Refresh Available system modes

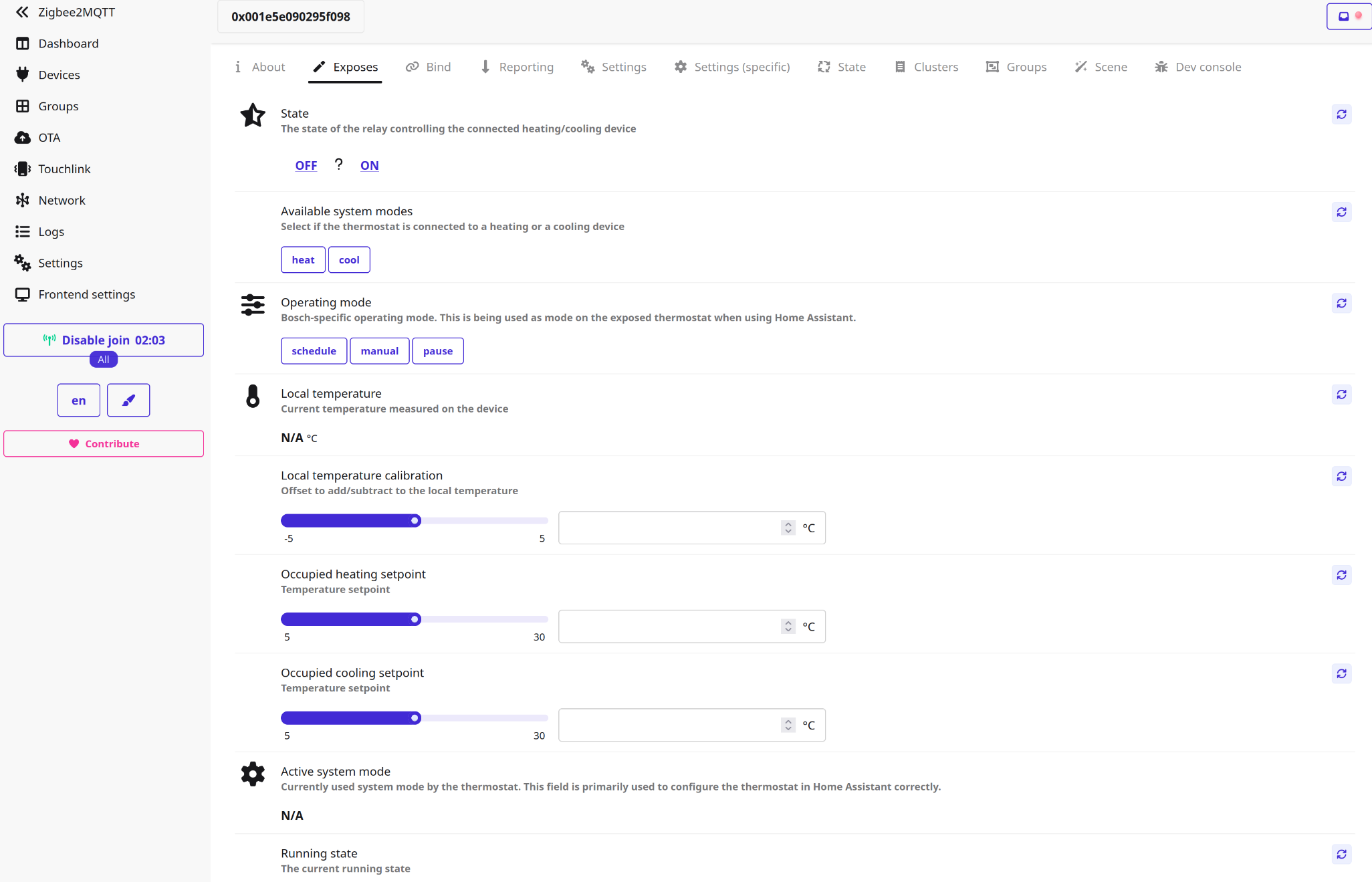tap(1341, 213)
